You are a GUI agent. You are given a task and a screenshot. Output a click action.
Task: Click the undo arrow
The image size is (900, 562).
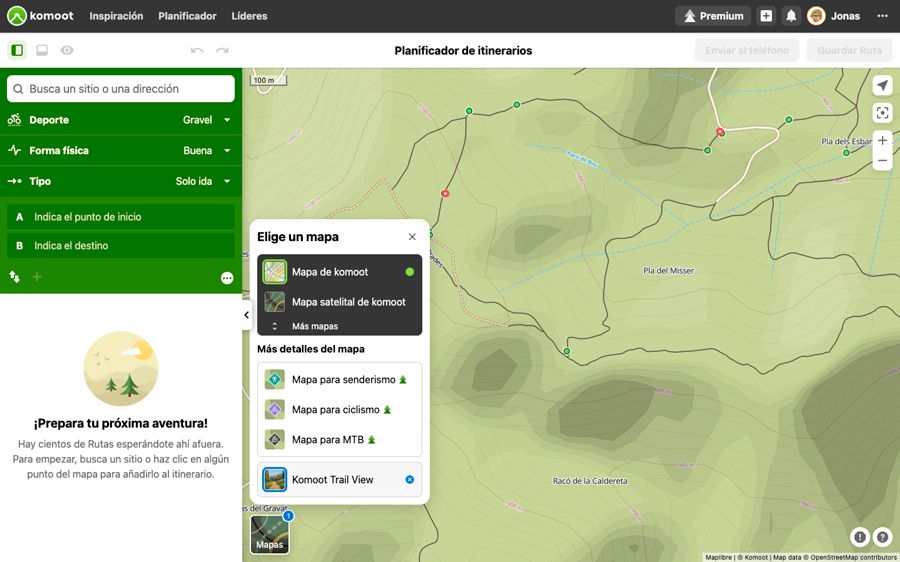click(x=197, y=51)
